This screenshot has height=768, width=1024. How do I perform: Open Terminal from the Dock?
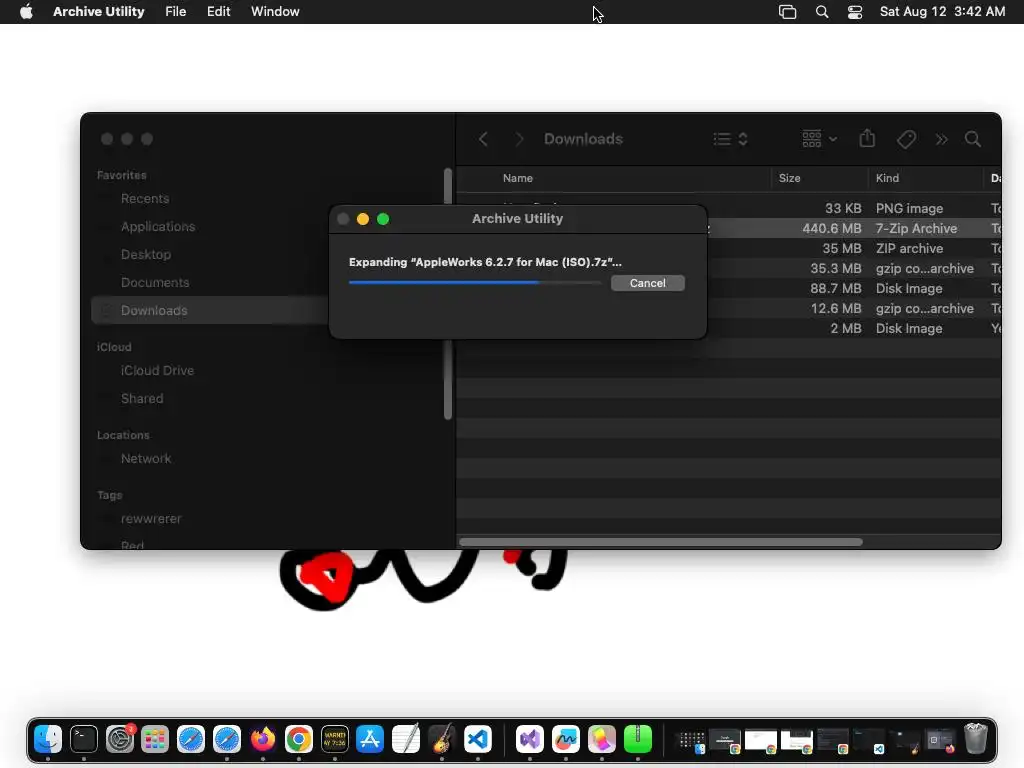84,739
